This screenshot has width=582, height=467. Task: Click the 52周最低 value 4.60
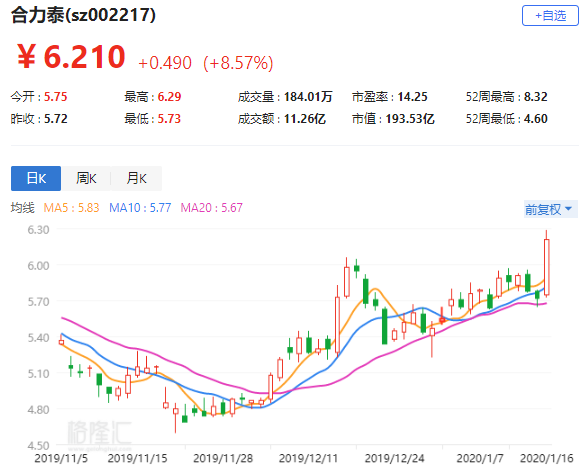tap(536, 119)
